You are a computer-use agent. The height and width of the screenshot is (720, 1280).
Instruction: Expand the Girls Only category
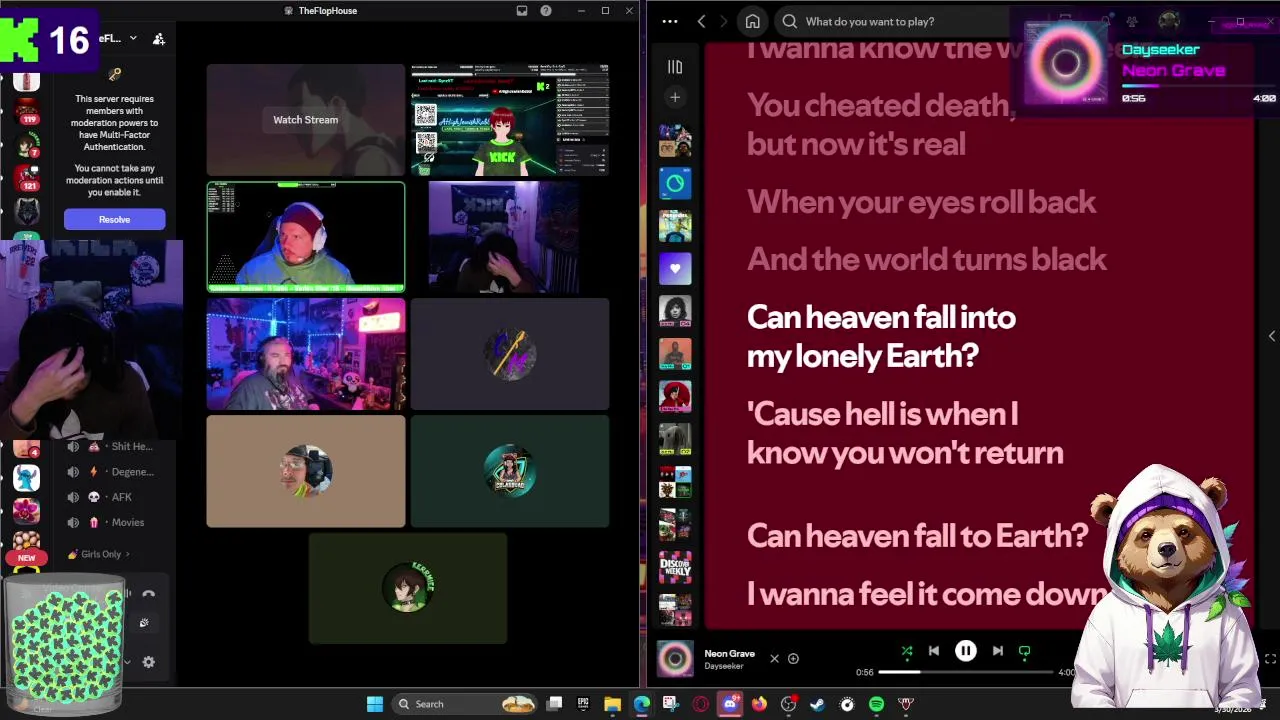pos(99,554)
